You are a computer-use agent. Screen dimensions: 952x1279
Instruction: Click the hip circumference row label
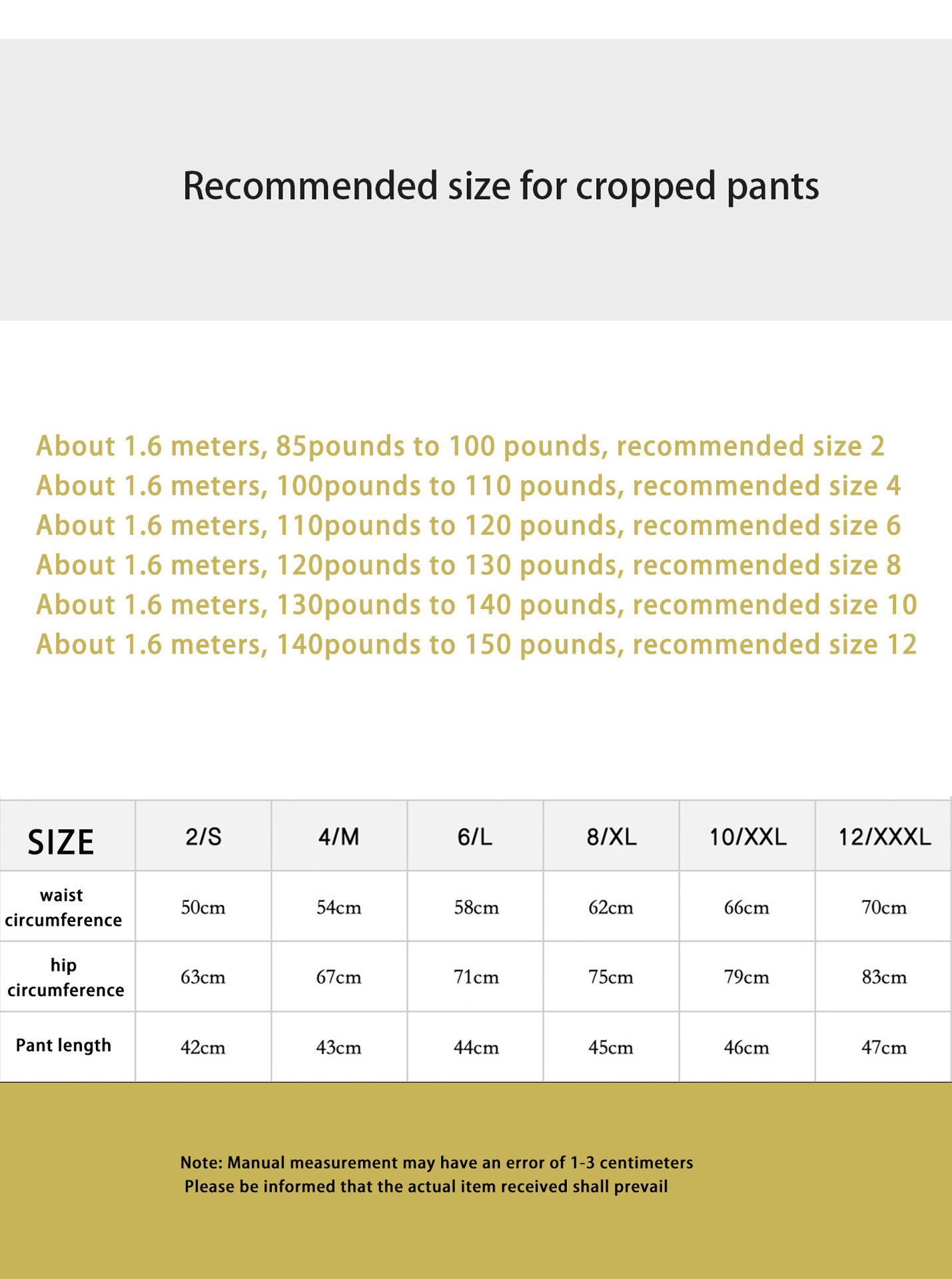click(65, 977)
